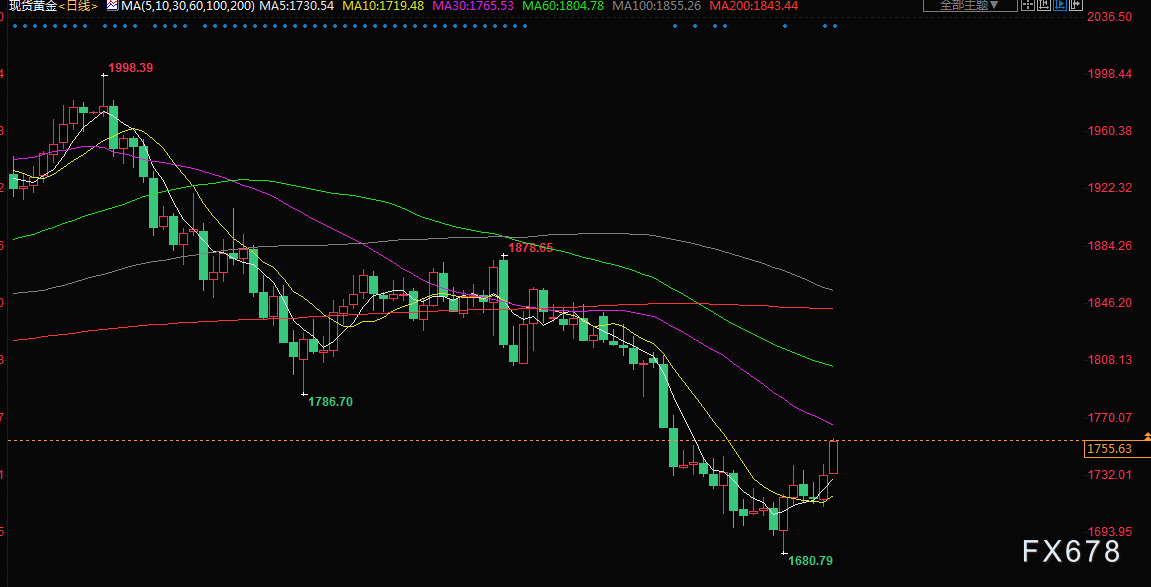Click the 1998.44 price axis label
Image resolution: width=1151 pixels, height=587 pixels.
point(1111,73)
